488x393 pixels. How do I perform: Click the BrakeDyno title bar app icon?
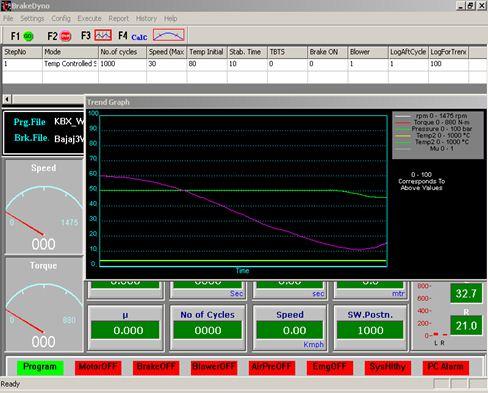click(6, 6)
